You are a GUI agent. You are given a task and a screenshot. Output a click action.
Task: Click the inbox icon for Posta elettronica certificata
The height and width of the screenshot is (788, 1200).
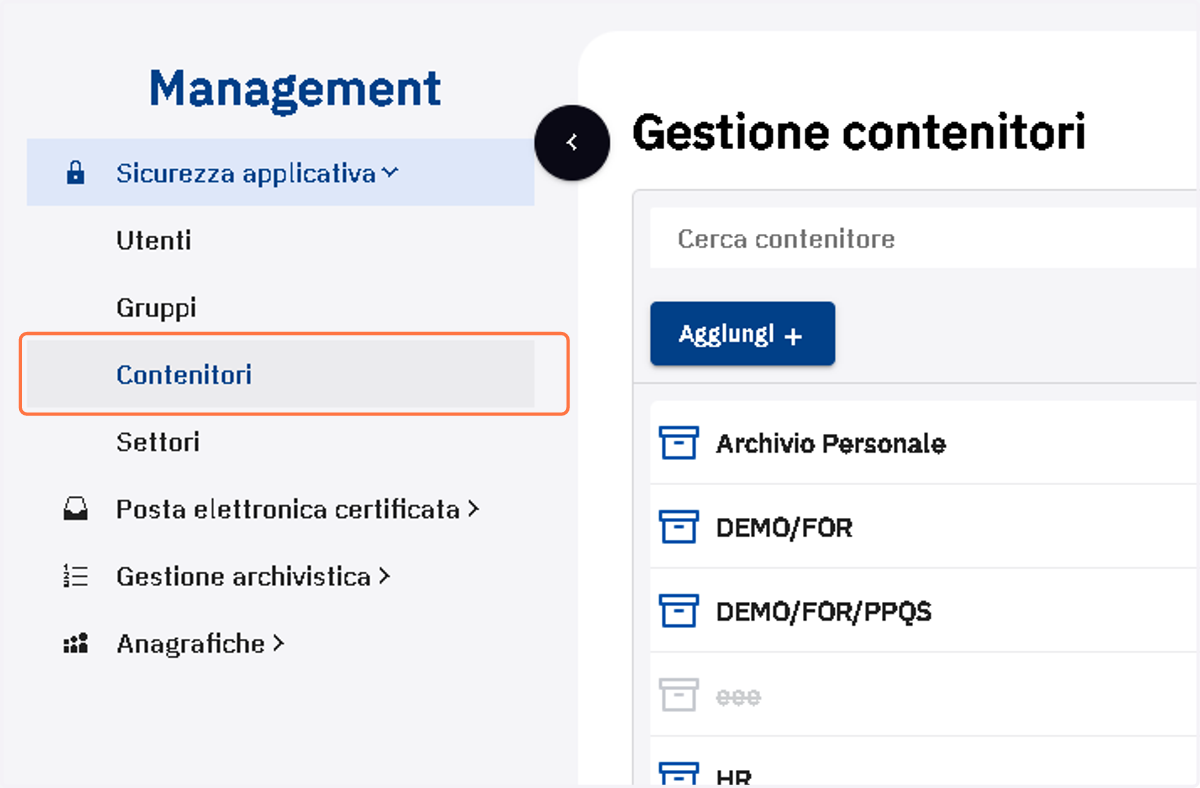[75, 510]
